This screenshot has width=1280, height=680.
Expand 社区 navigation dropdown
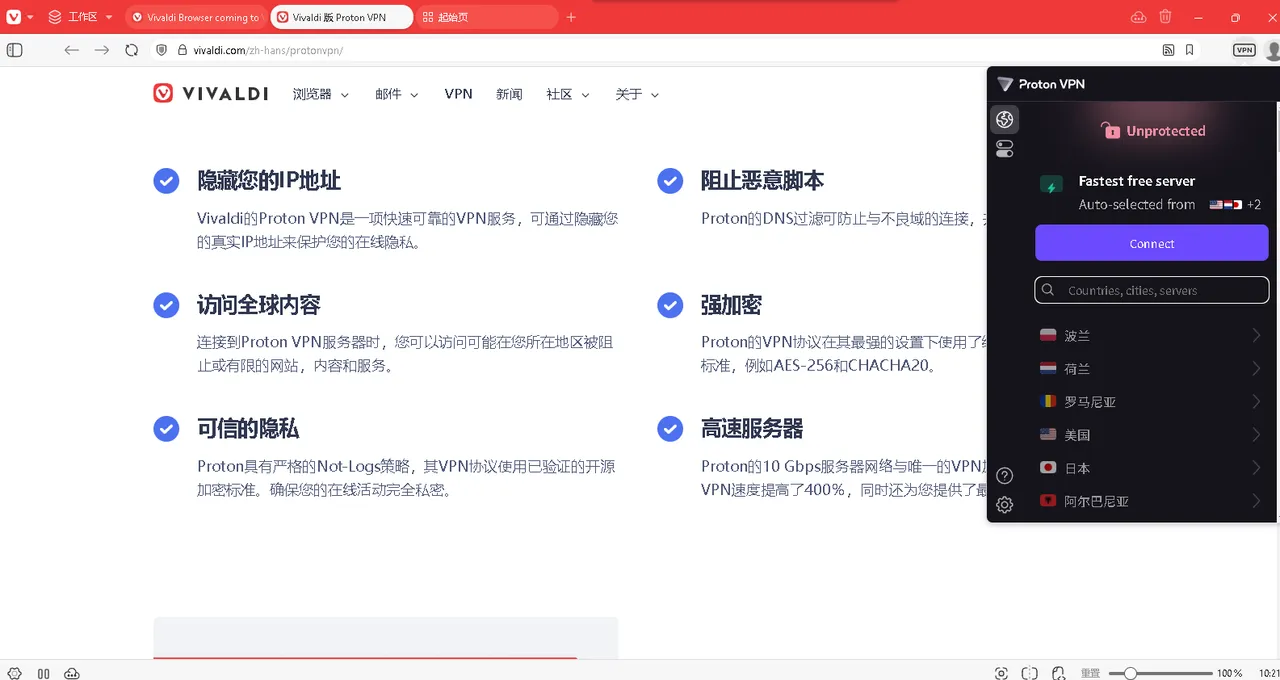tap(568, 94)
